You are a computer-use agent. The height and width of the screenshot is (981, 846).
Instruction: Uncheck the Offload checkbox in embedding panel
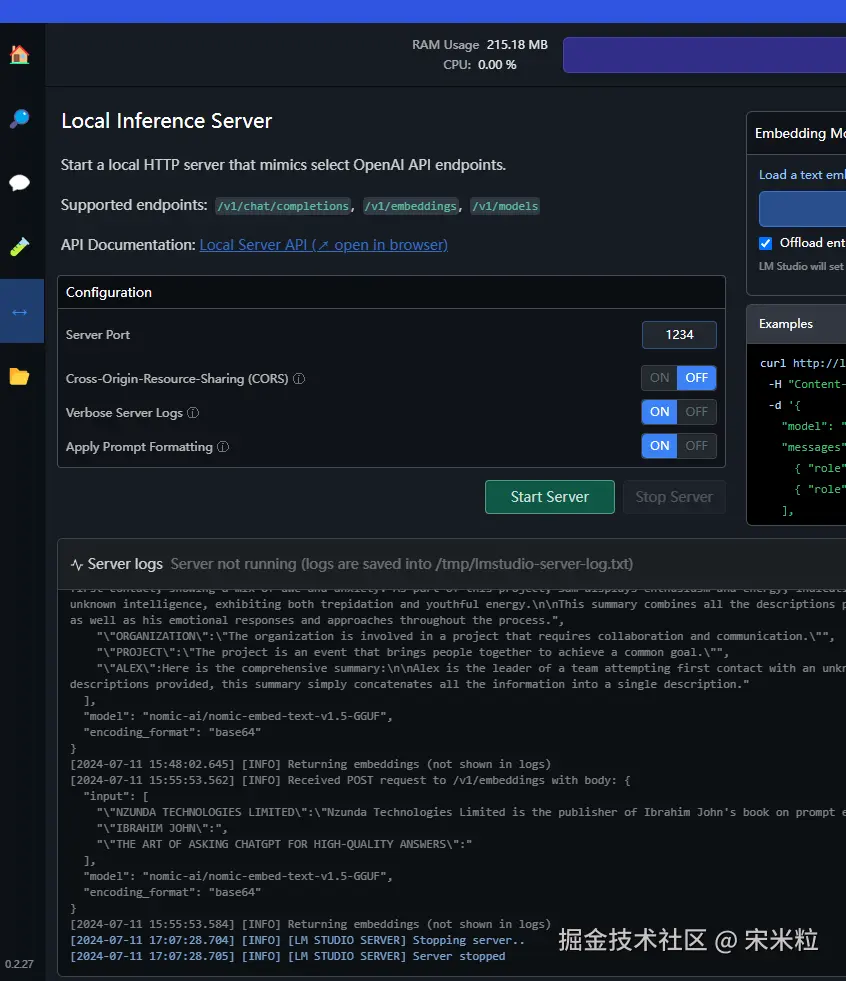pos(766,243)
